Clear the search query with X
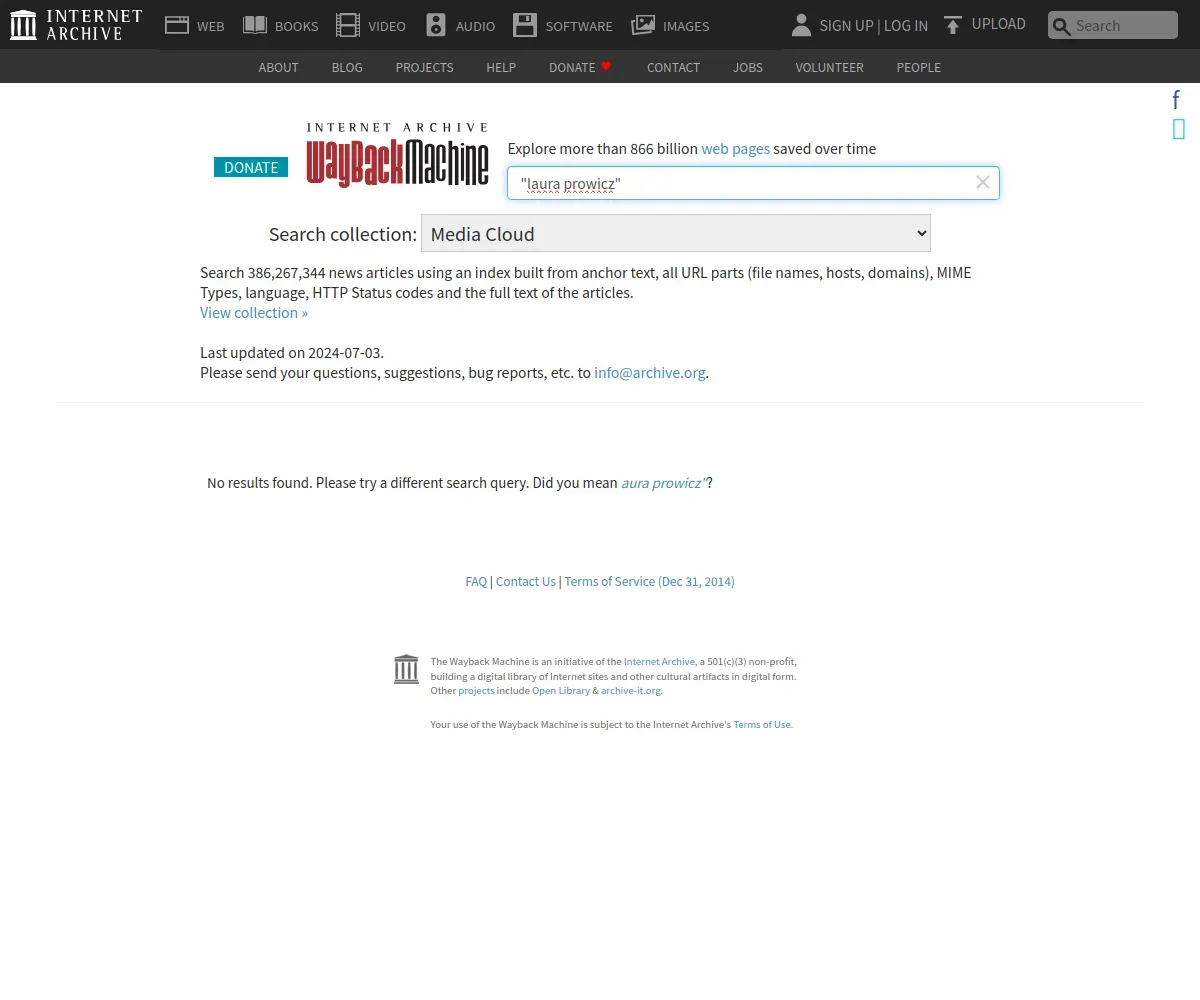The image size is (1200, 1000). point(983,182)
